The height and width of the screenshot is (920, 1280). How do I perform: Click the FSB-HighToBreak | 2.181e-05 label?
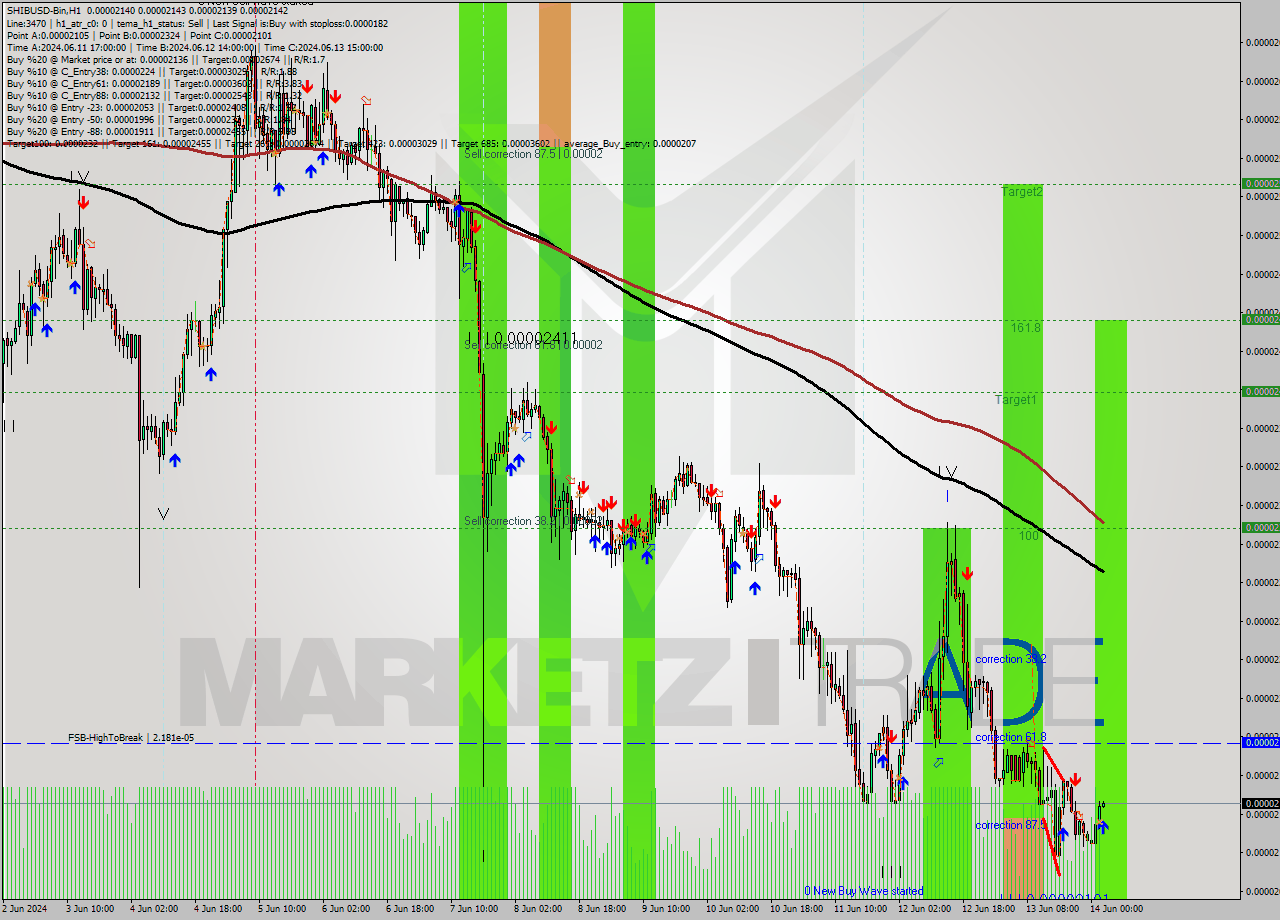pos(131,738)
